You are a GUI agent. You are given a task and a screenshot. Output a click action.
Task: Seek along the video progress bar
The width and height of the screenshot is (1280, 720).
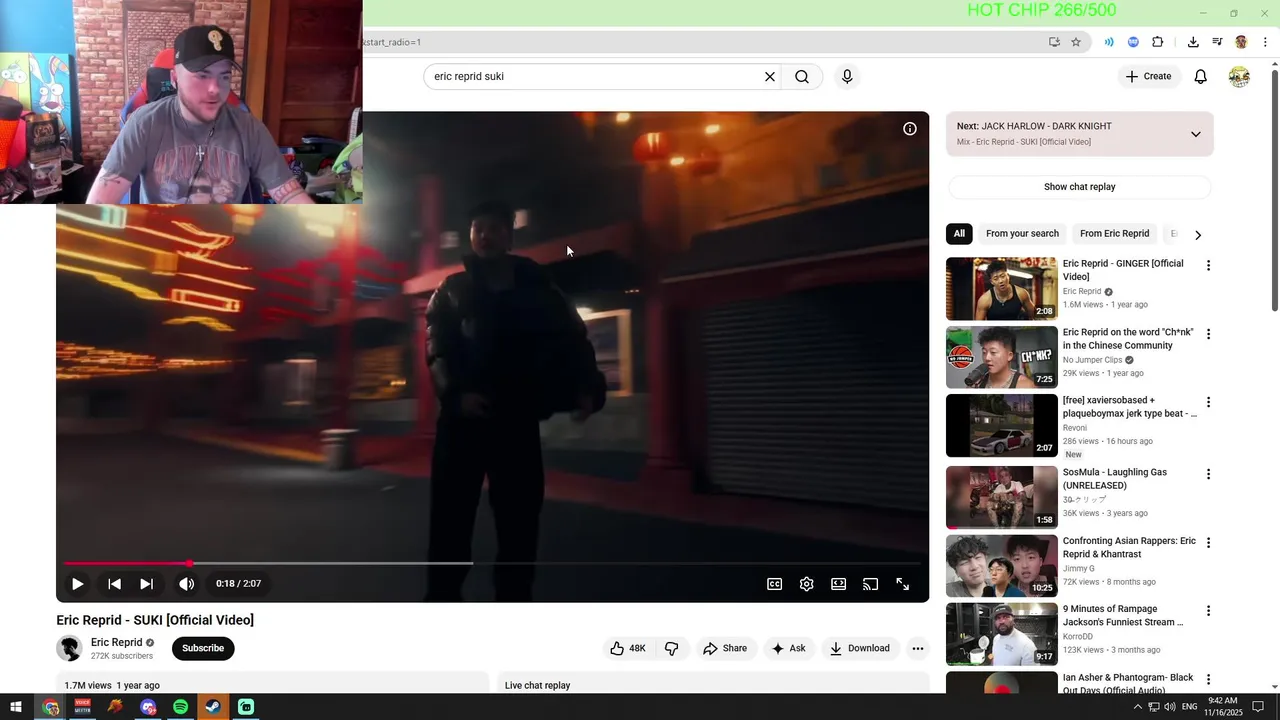492,564
